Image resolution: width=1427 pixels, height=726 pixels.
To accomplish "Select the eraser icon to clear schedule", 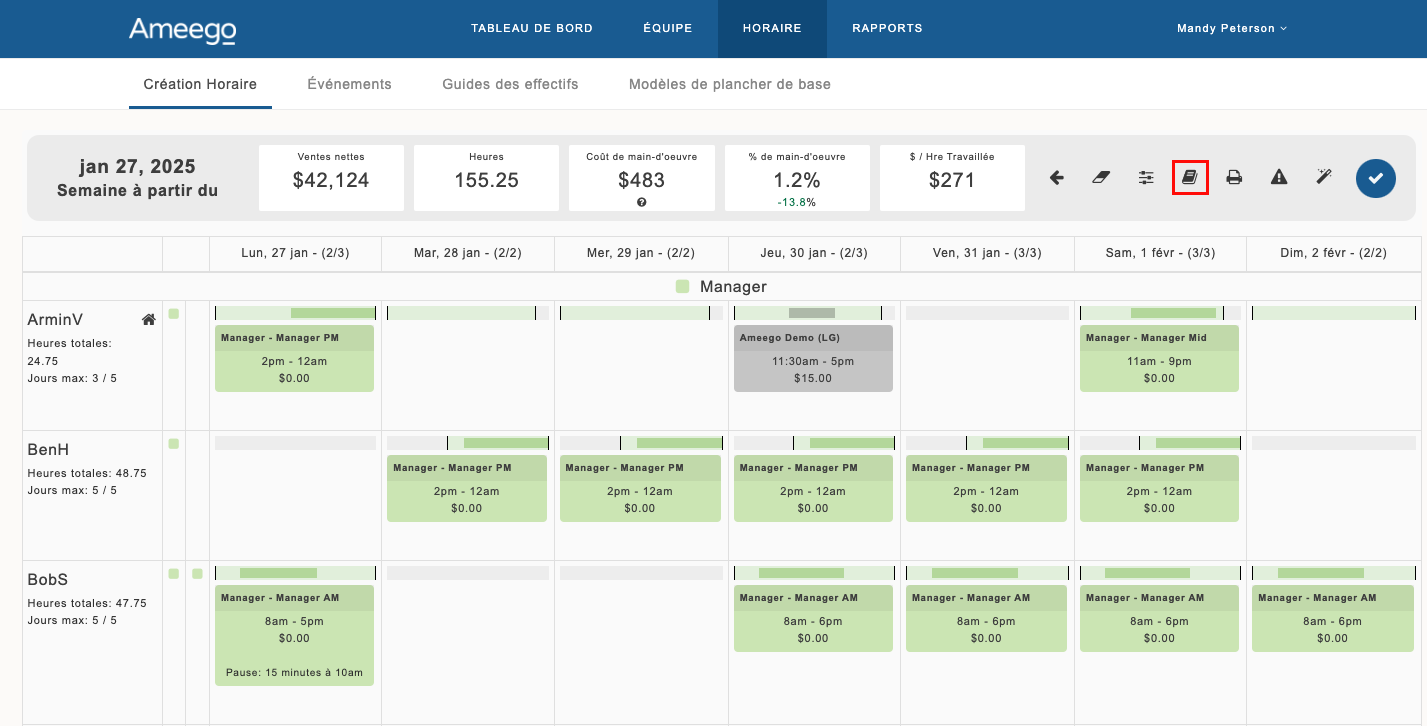I will coord(1101,178).
